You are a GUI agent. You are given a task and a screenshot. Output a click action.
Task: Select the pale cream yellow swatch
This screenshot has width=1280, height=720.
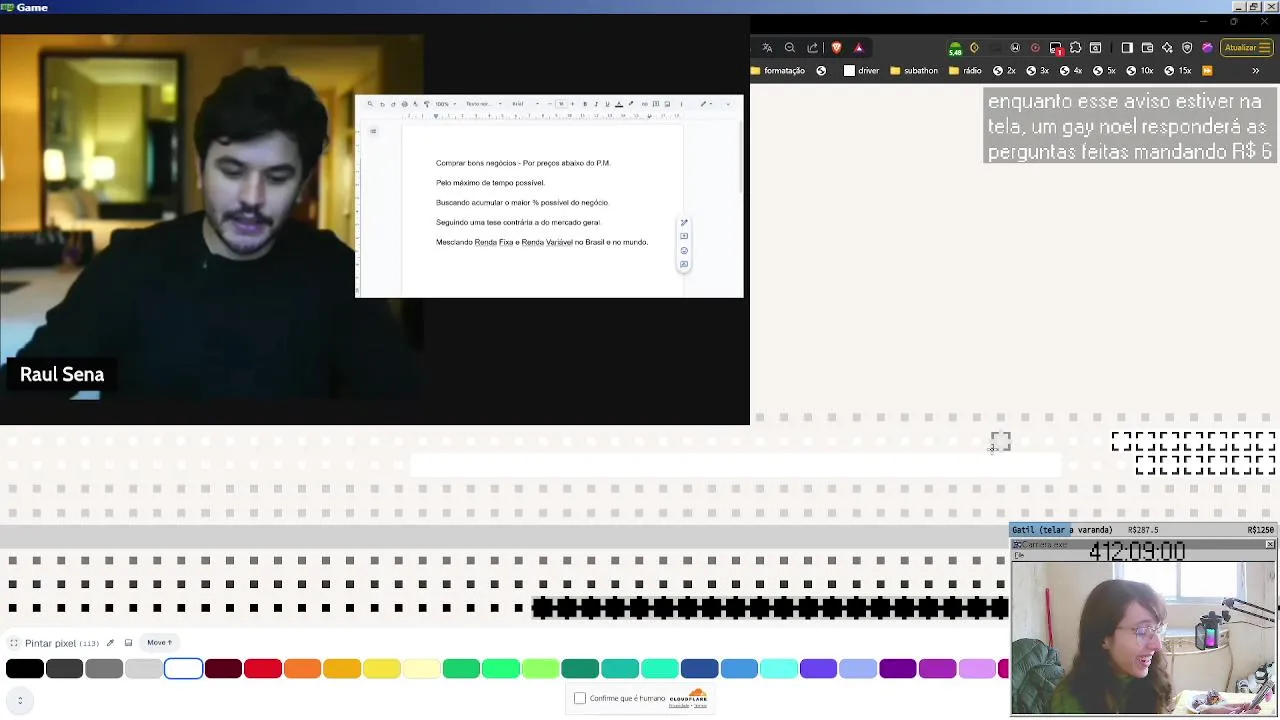[421, 669]
